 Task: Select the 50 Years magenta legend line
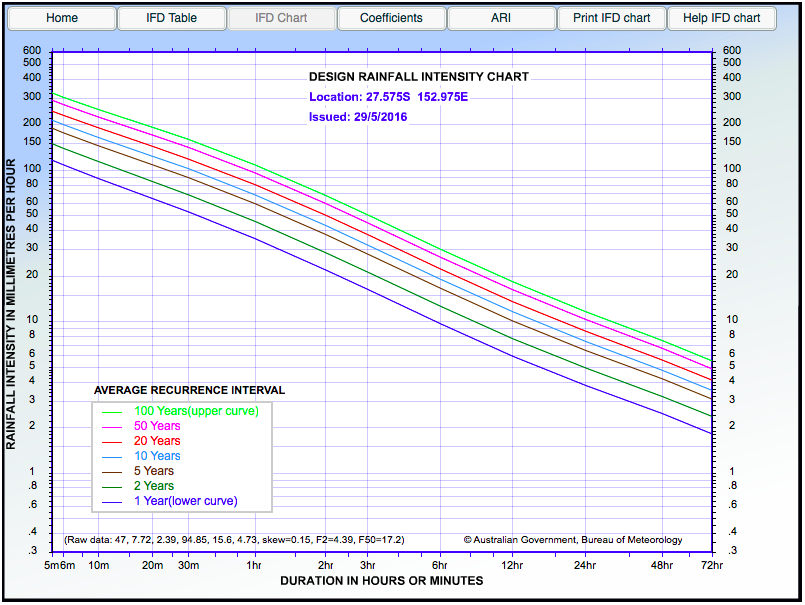tap(156, 426)
